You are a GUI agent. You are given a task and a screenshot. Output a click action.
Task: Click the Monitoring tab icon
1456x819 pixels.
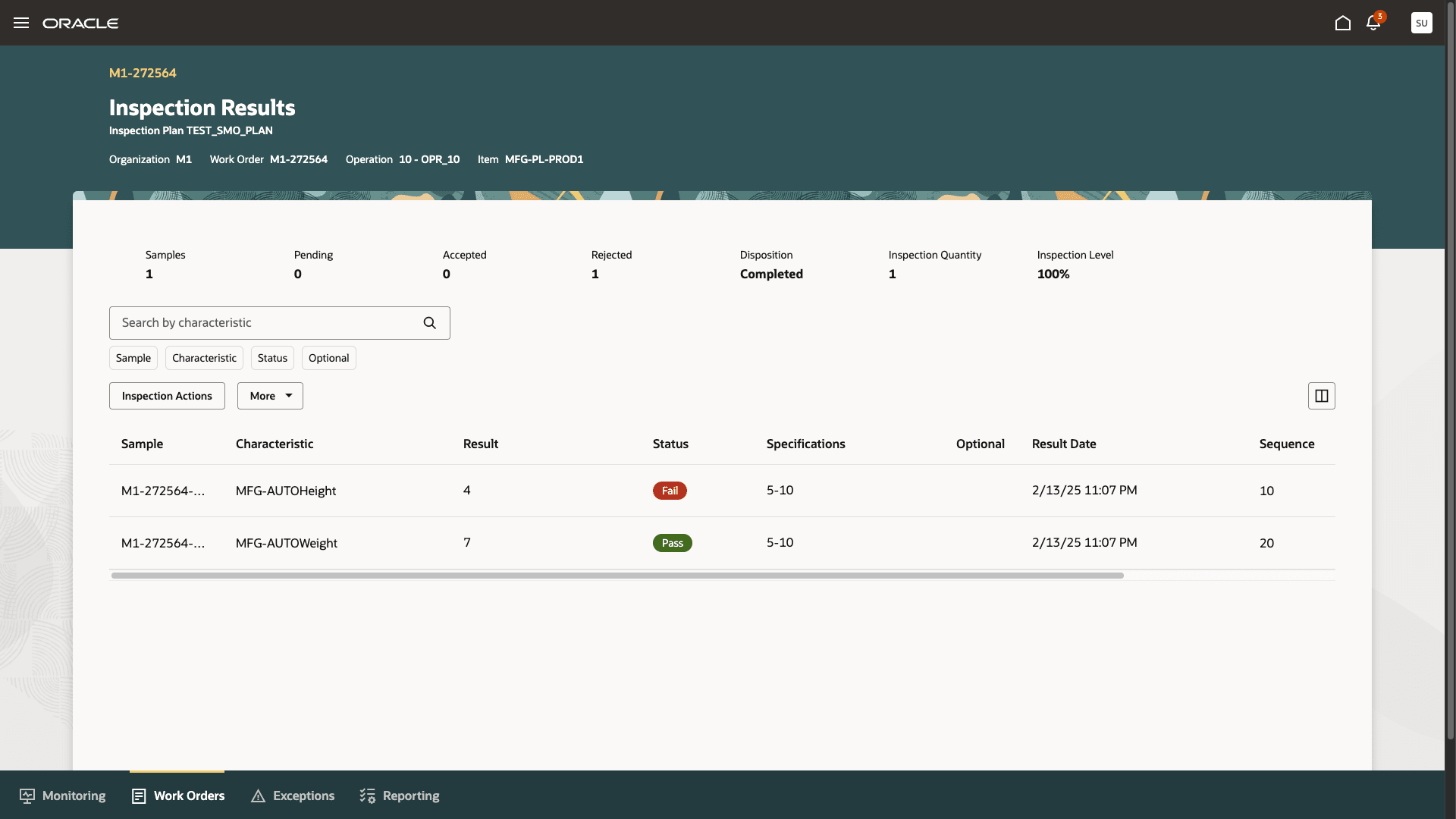click(27, 795)
